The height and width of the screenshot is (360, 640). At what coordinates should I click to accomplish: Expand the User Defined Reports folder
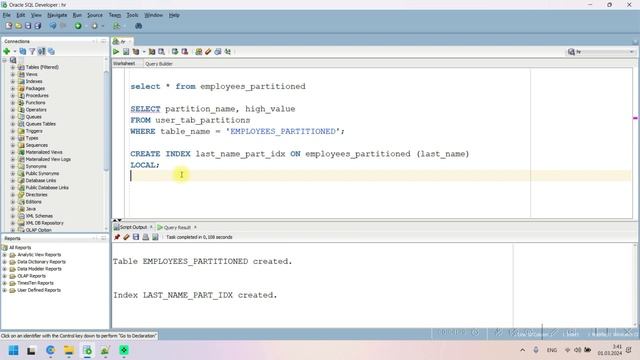point(4,290)
